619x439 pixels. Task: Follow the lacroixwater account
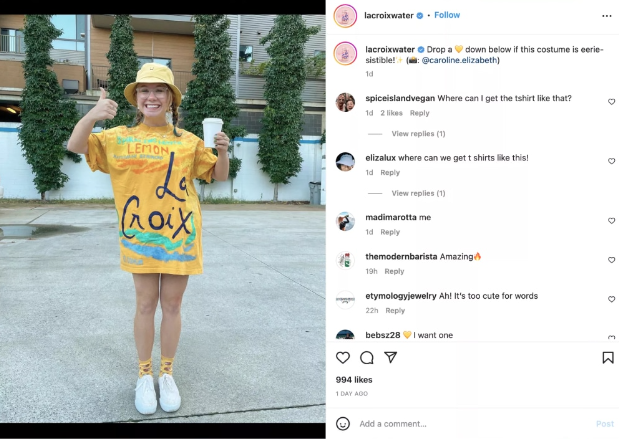coord(447,15)
